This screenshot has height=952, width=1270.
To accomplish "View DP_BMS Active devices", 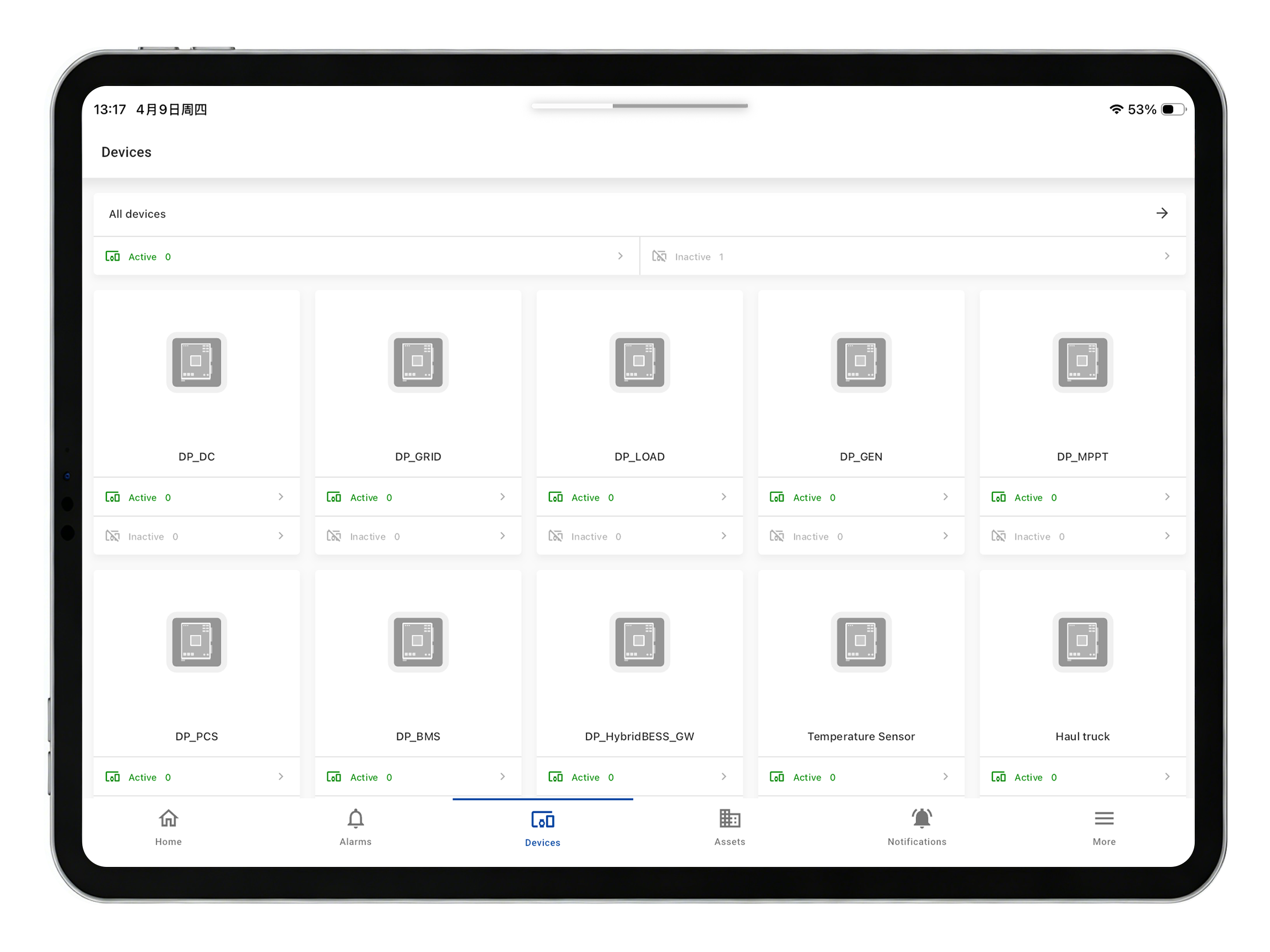I will [x=418, y=777].
